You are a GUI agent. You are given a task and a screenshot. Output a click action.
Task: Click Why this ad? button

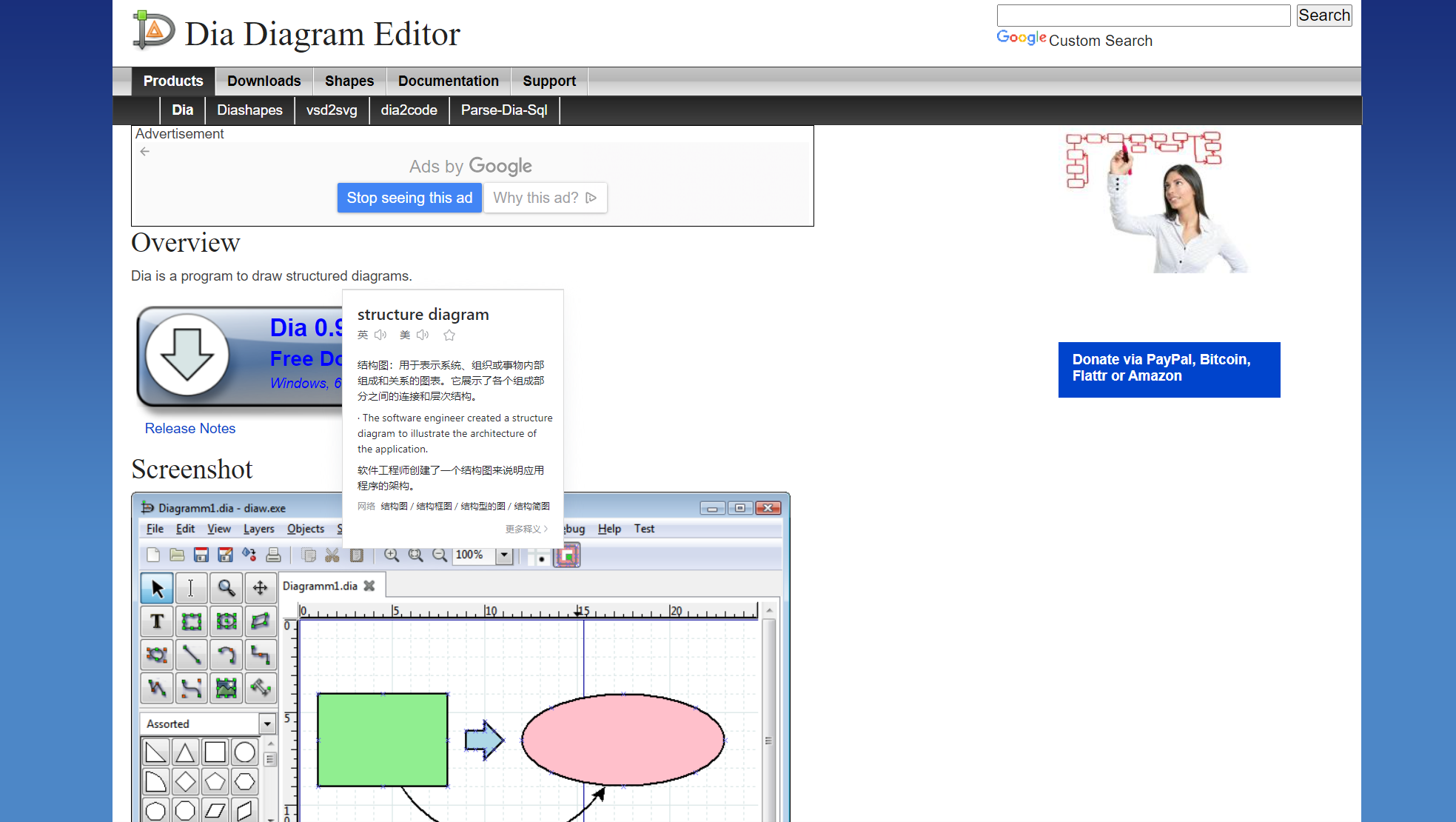(x=546, y=198)
